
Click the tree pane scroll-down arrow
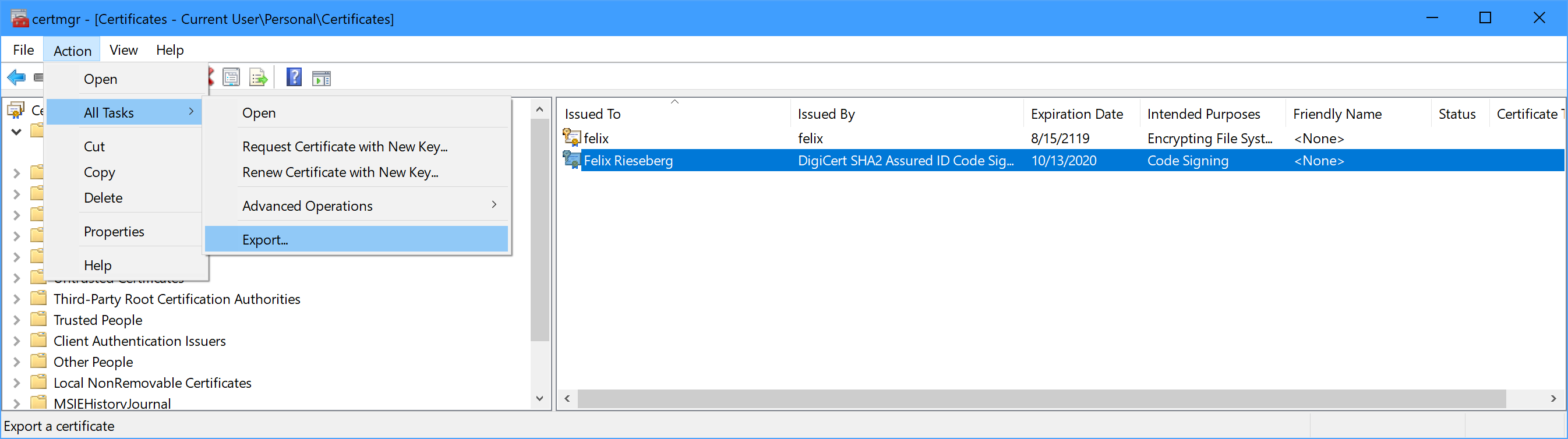click(539, 398)
